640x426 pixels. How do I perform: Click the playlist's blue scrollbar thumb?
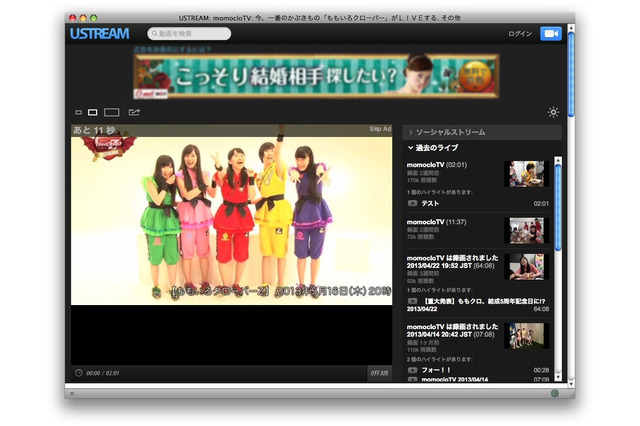click(558, 208)
